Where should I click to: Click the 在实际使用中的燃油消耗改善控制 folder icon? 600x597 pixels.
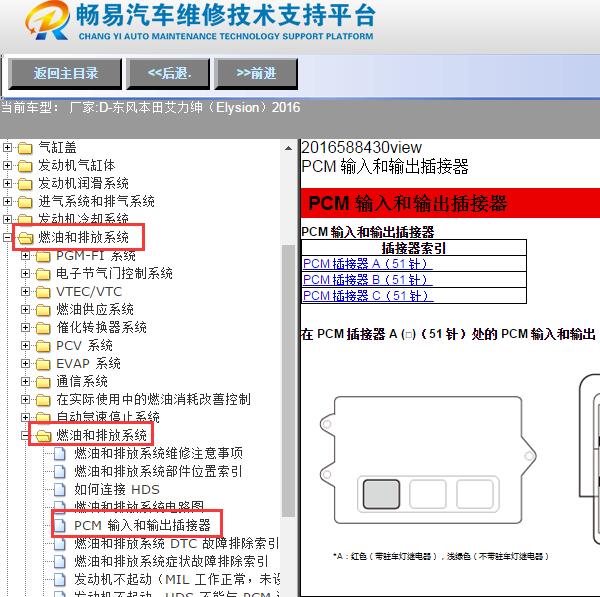[43, 400]
